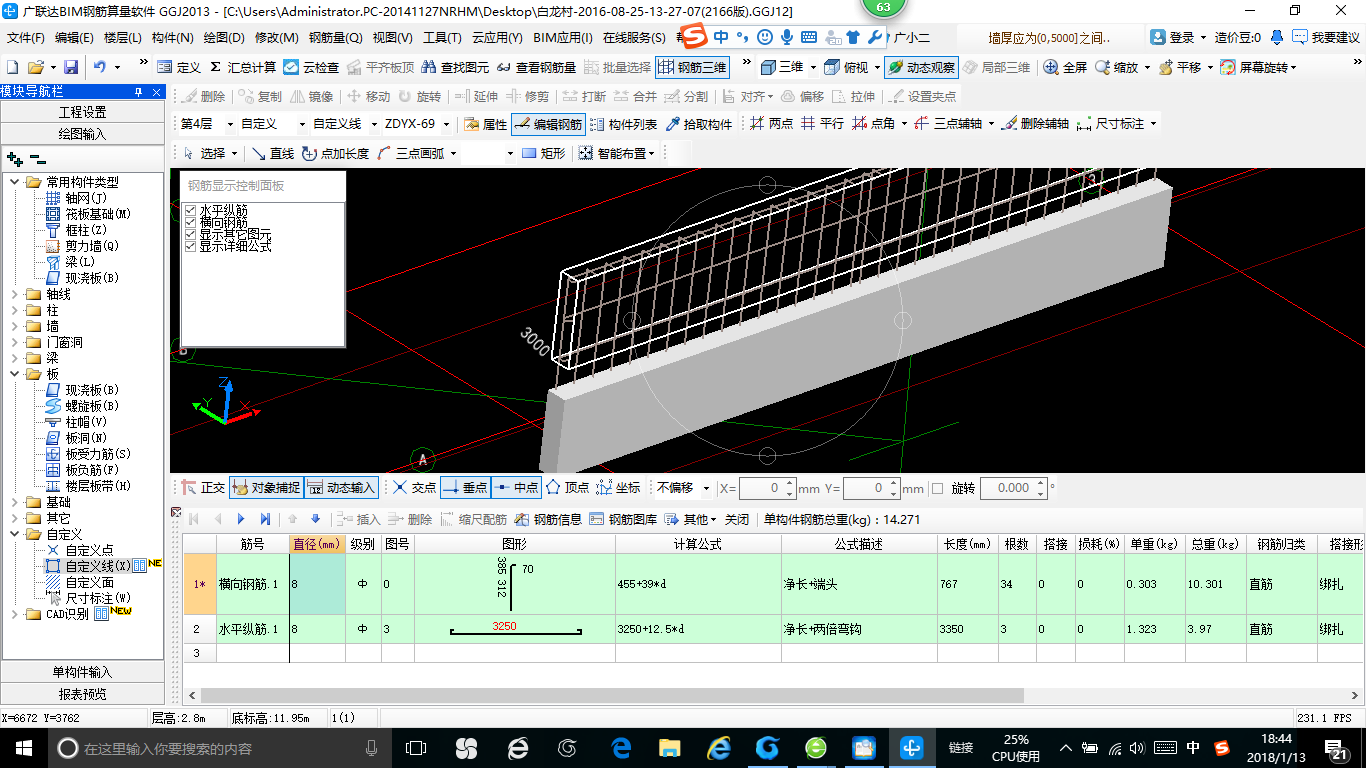
Task: Toggle 对象捕捉 object snap
Action: pyautogui.click(x=266, y=488)
